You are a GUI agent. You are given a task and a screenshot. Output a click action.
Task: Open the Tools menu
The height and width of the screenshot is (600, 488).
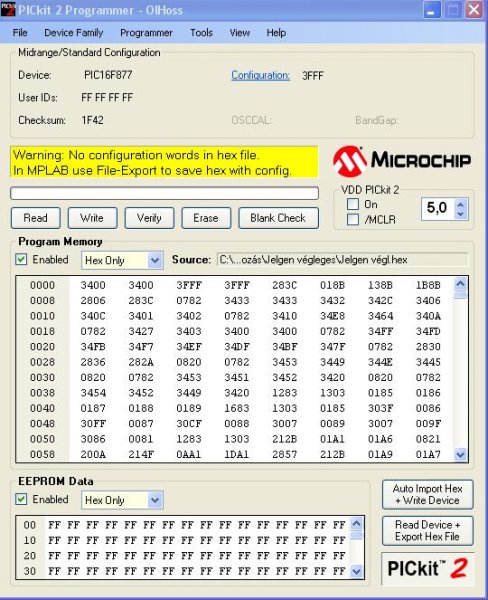[201, 33]
